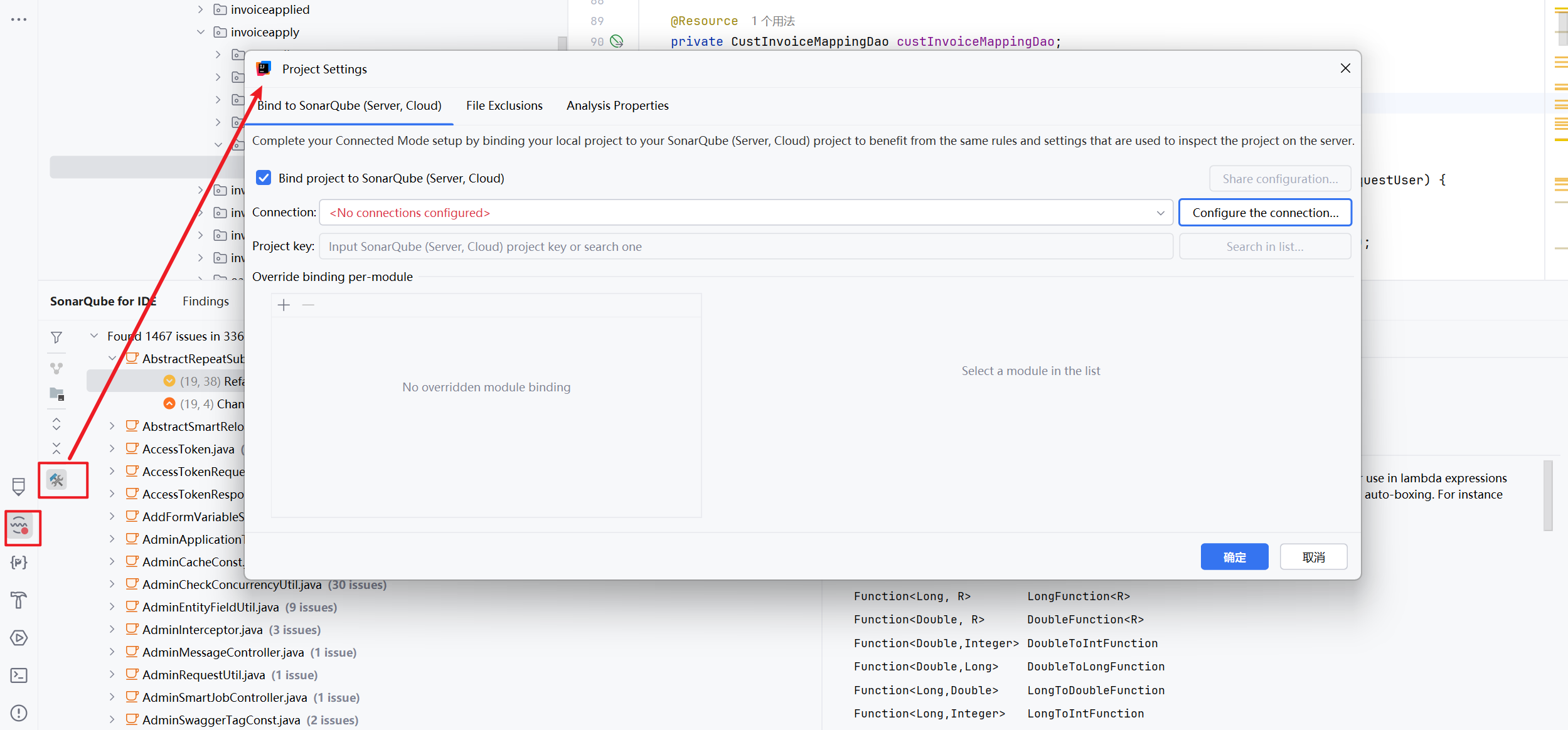Click the 'LongToIntFunction' table cell
Viewport: 1568px width, 730px height.
click(x=1085, y=714)
